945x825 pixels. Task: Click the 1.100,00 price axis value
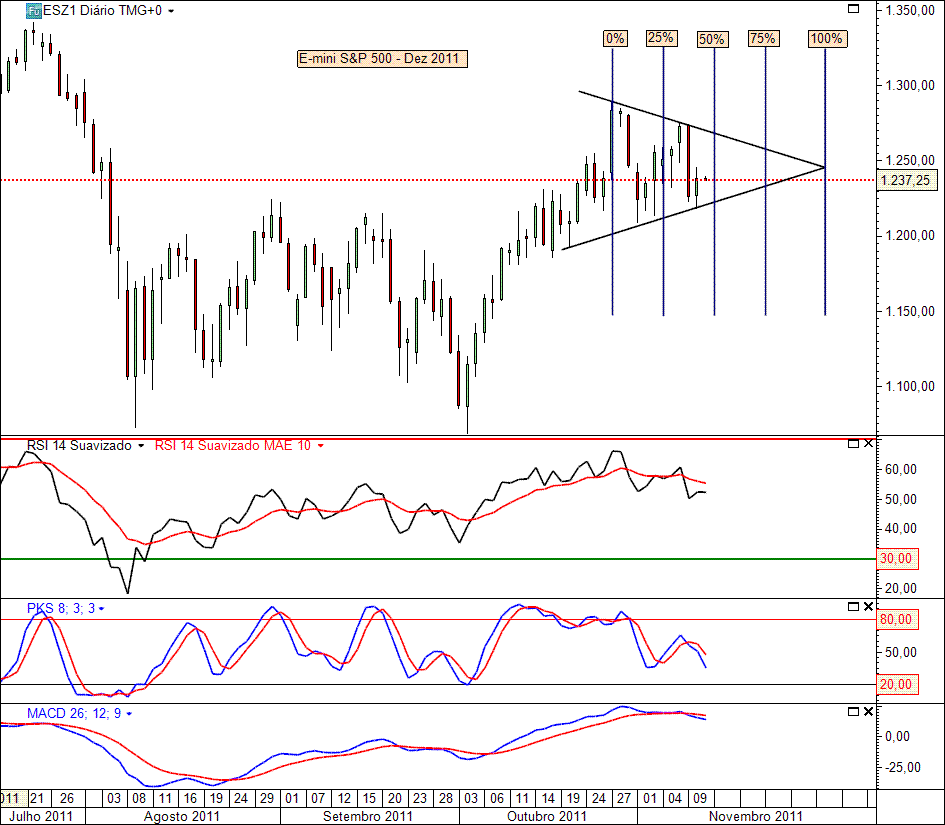tap(910, 386)
